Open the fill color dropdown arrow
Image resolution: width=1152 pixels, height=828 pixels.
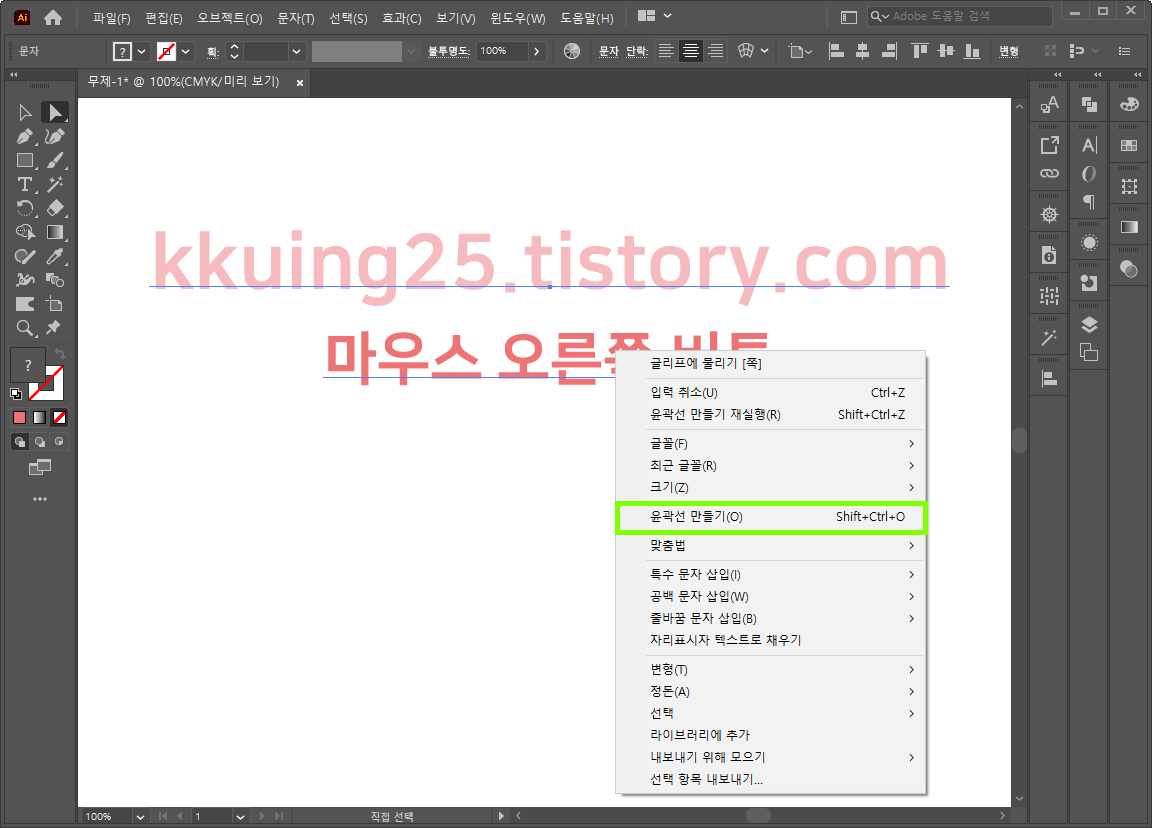141,51
